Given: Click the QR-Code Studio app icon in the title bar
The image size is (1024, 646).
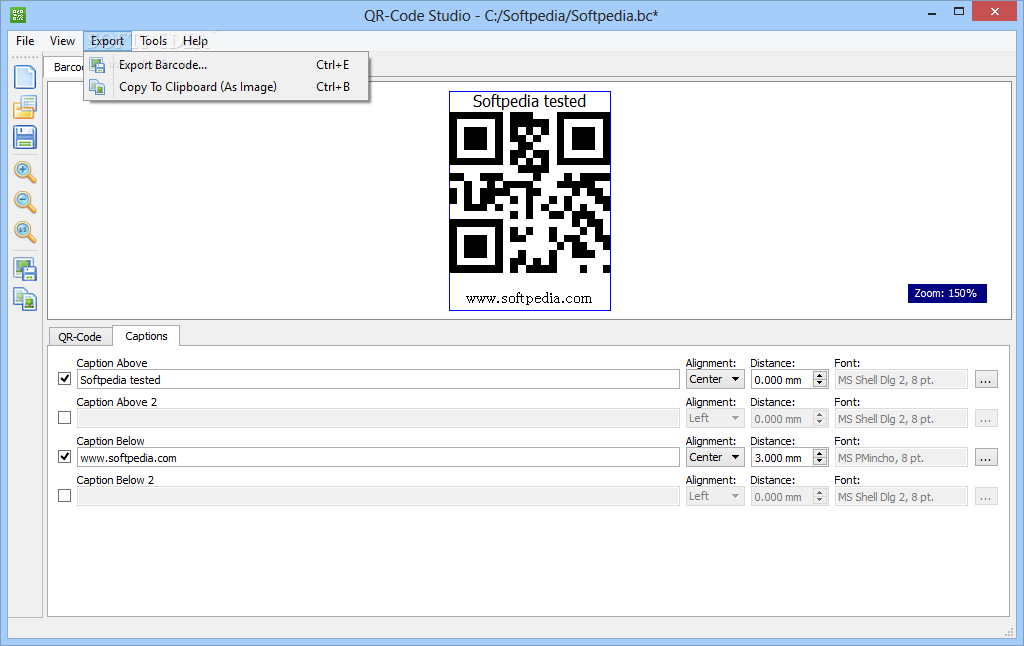Looking at the screenshot, I should (18, 14).
